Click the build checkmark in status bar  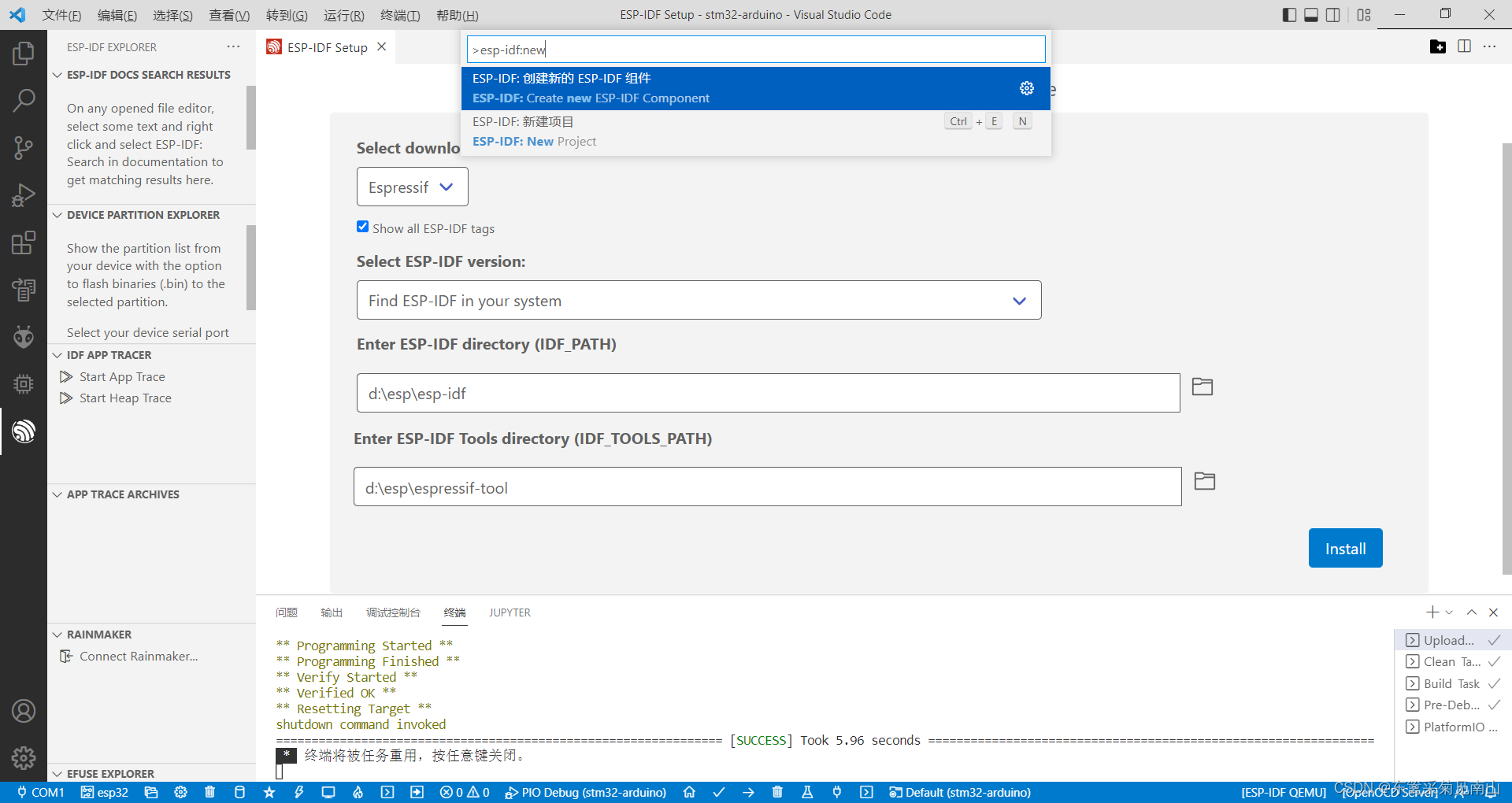point(719,792)
